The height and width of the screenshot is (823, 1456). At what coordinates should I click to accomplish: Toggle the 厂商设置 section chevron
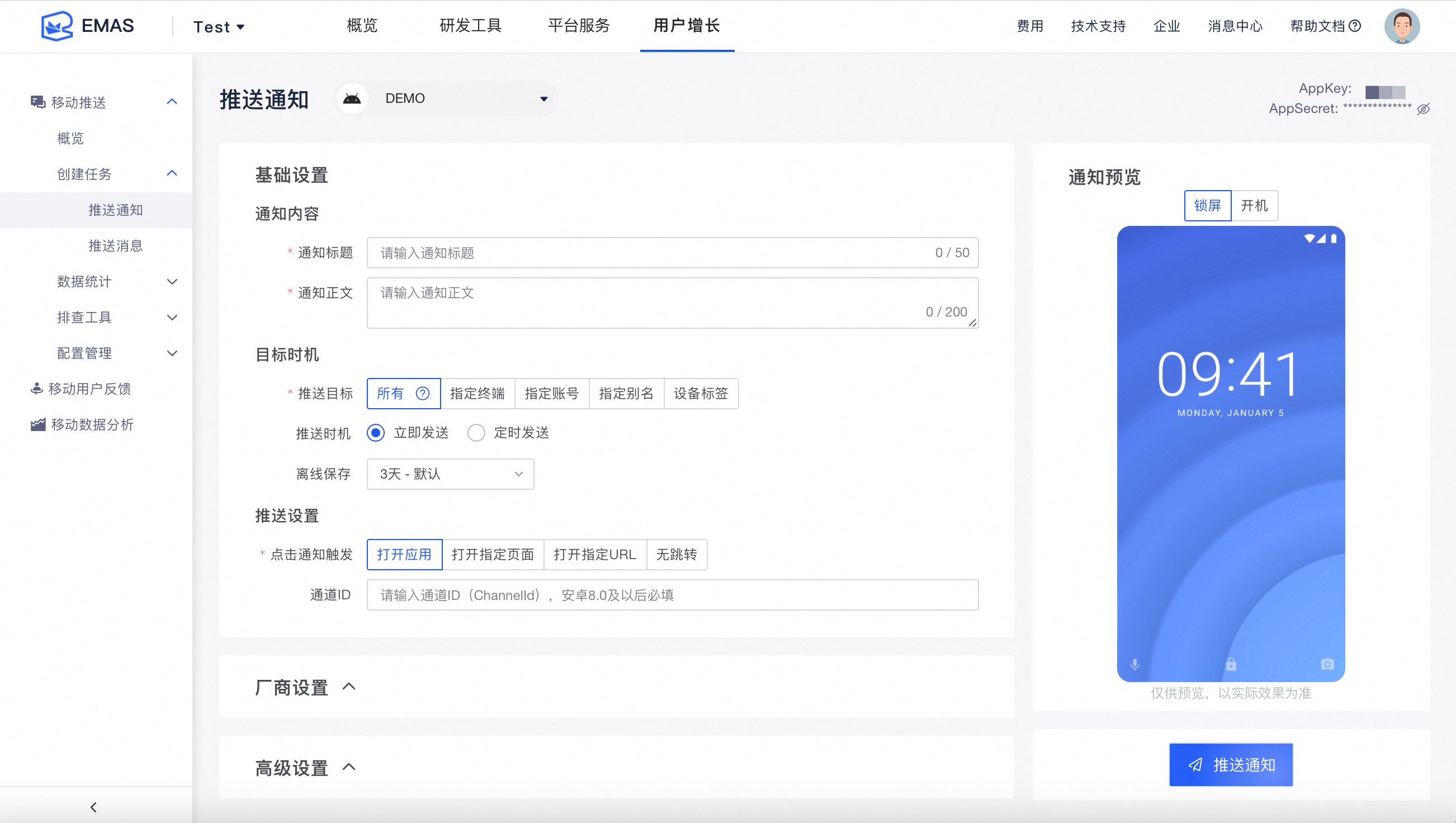pos(349,687)
